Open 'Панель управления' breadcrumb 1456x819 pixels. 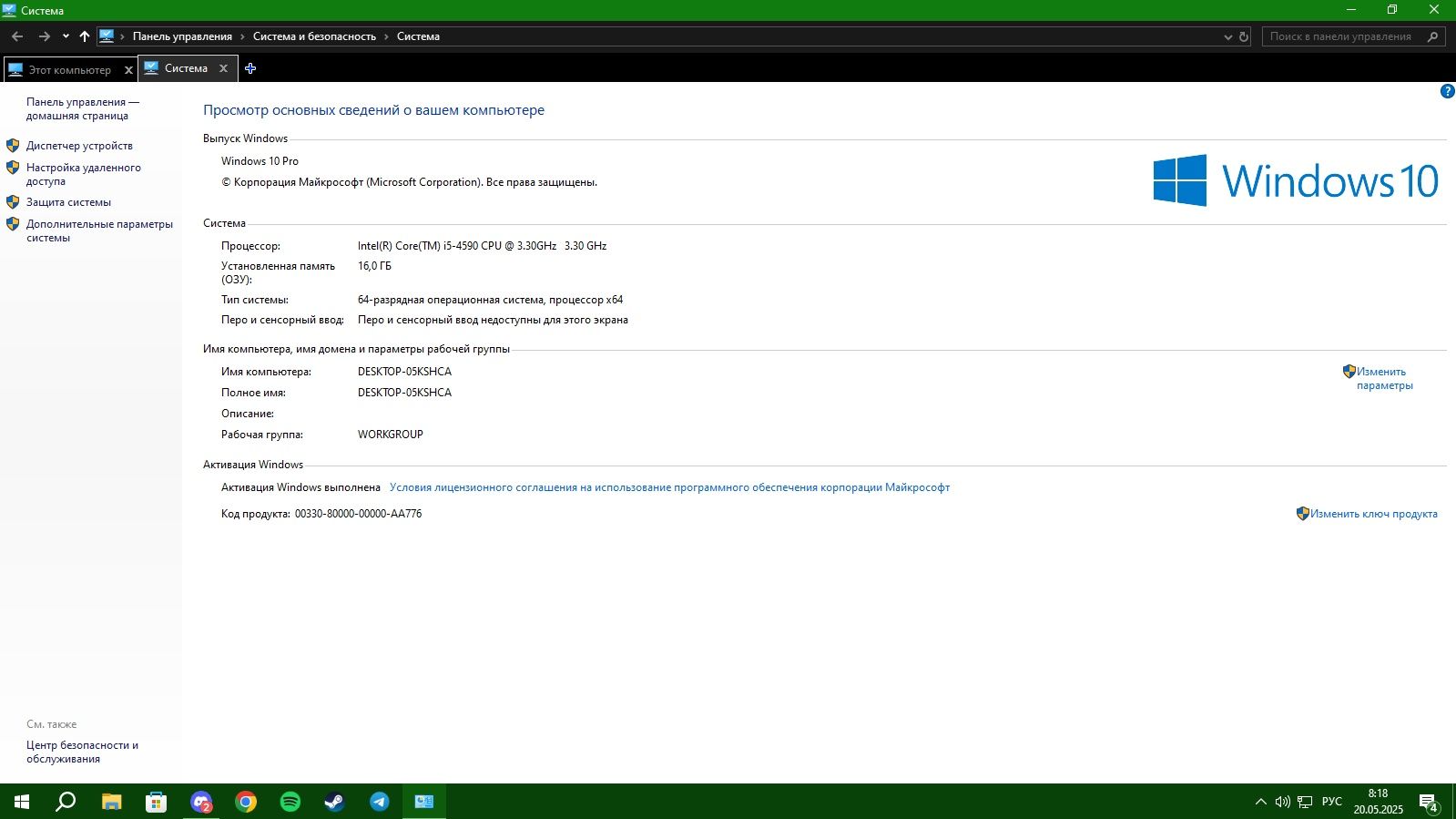(182, 36)
